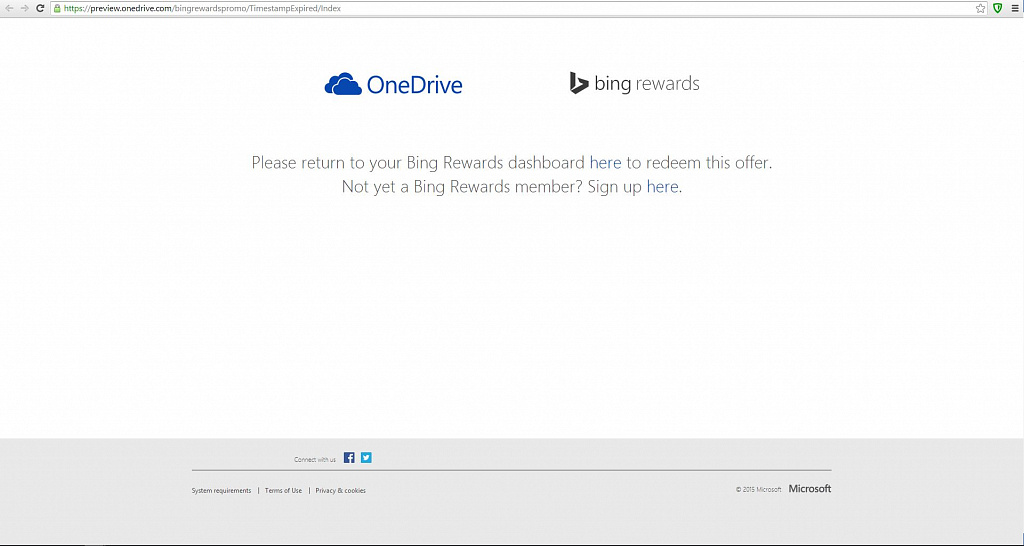This screenshot has width=1024, height=546.
Task: Click the green padlock security icon
Action: (x=57, y=8)
